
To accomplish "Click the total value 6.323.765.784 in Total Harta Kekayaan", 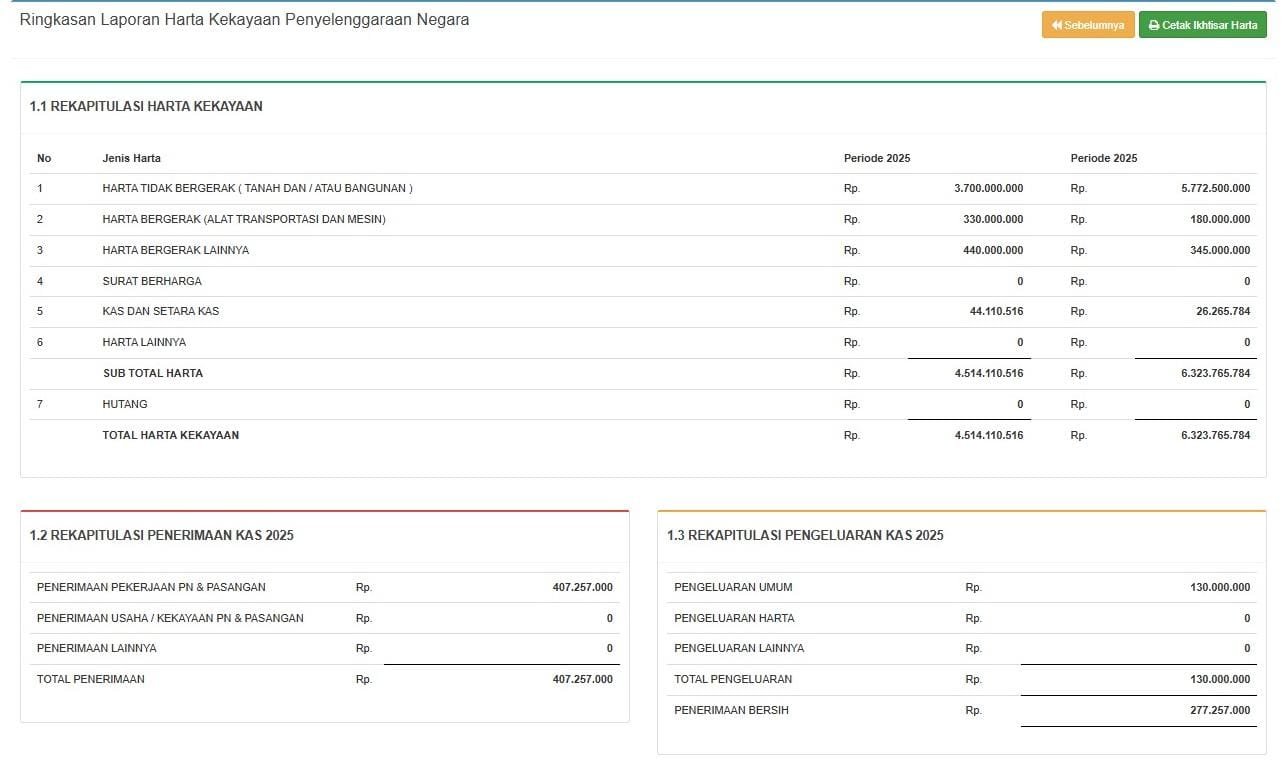I will pos(1215,435).
